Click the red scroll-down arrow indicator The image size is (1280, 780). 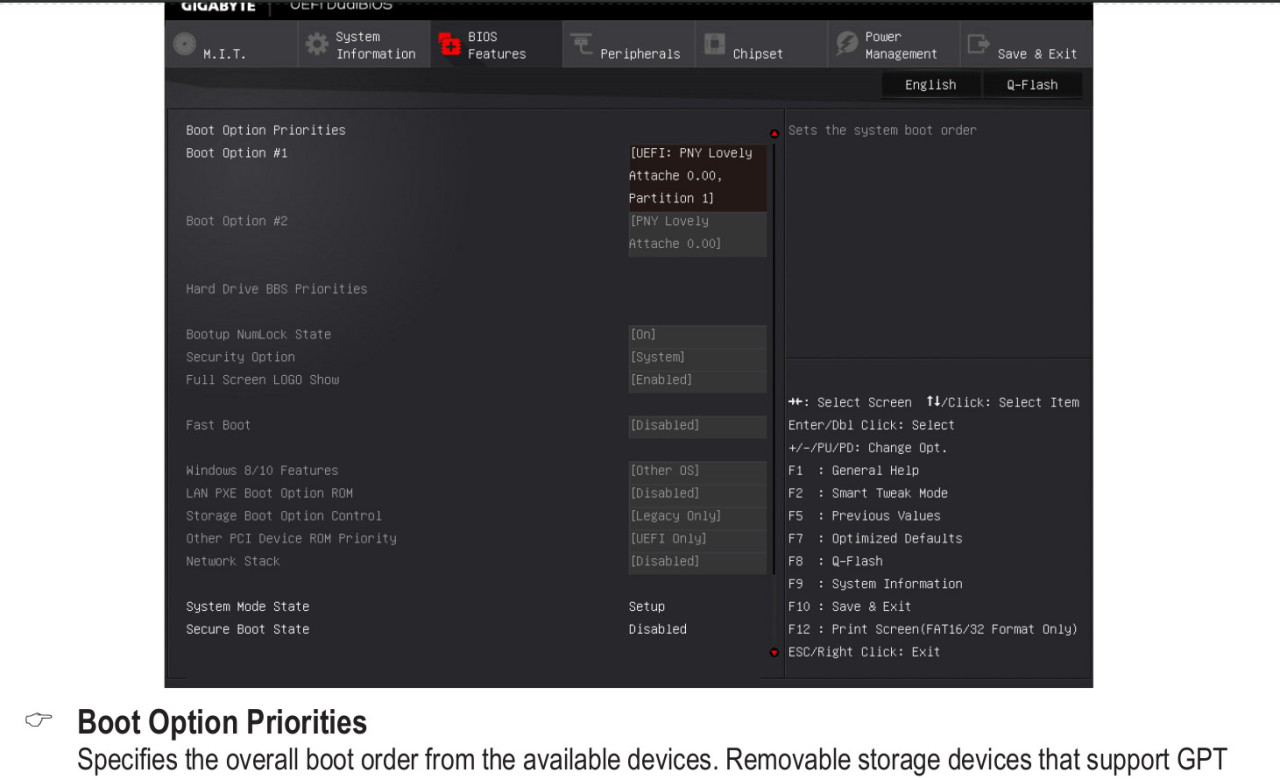point(773,652)
